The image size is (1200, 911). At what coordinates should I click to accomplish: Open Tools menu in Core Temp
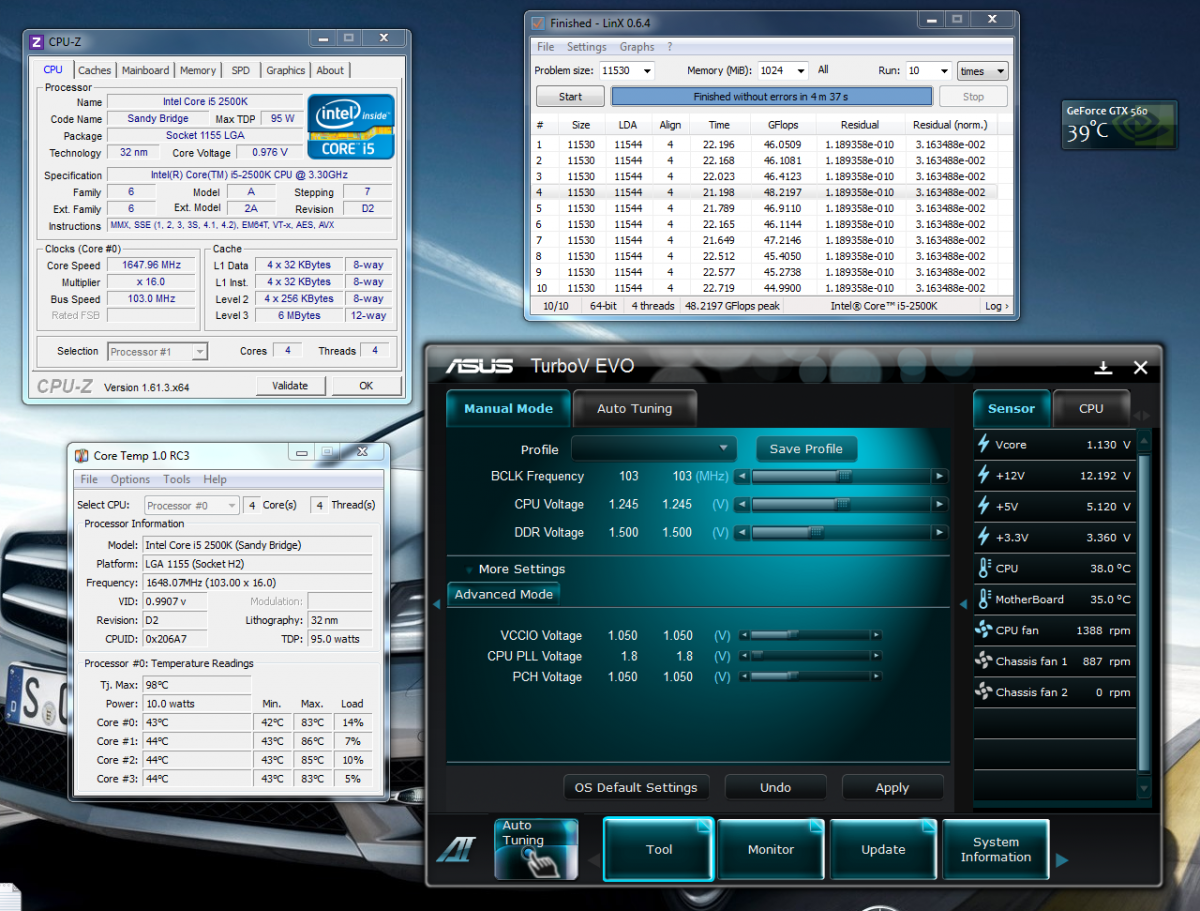coord(177,479)
